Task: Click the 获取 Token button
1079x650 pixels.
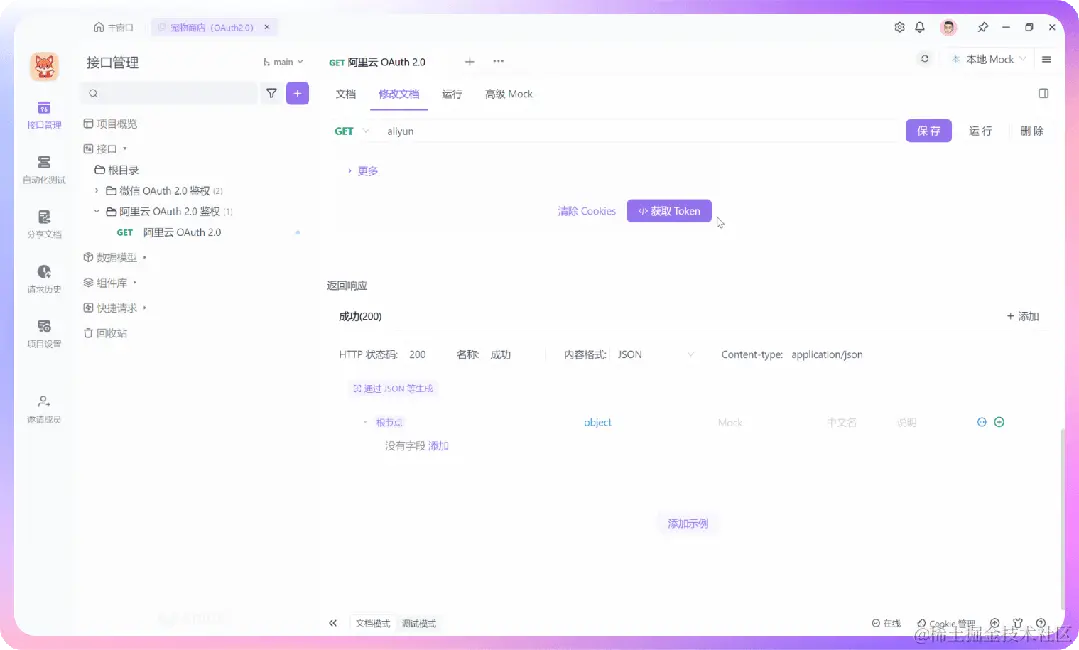Action: (x=668, y=210)
